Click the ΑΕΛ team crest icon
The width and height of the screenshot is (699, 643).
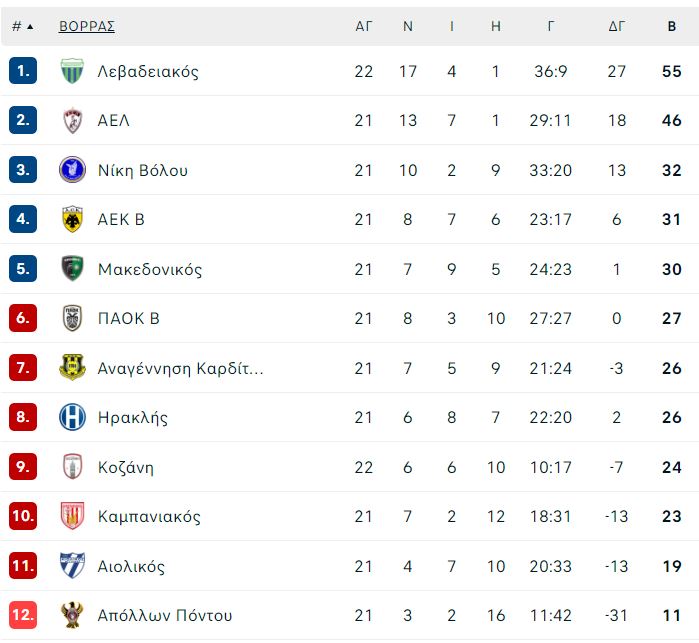tap(72, 120)
